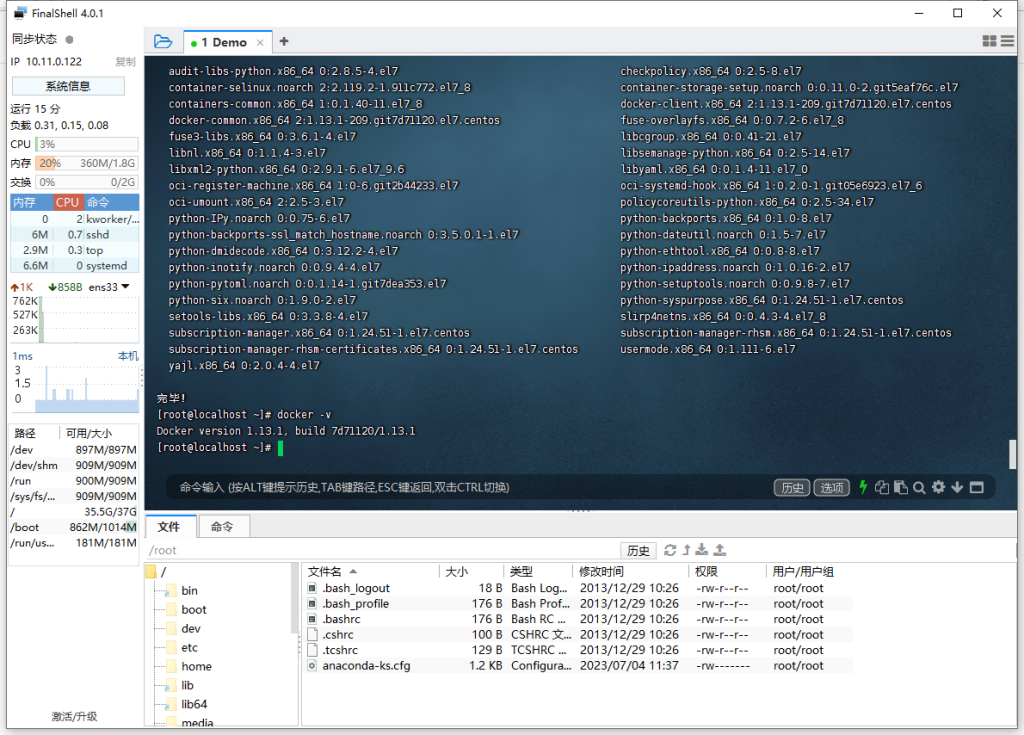Screen dimensions: 1024x735
Task: Select the systemd process row
Action: click(x=74, y=266)
